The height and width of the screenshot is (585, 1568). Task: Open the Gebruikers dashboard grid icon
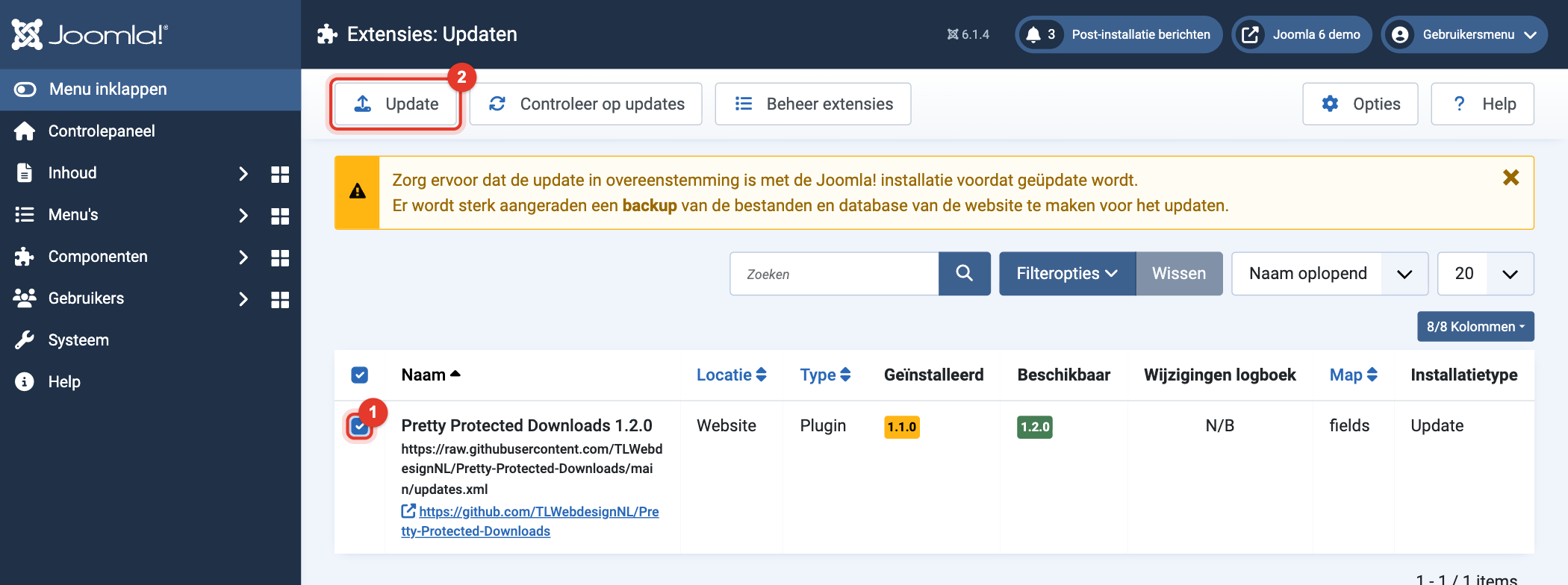click(x=280, y=299)
